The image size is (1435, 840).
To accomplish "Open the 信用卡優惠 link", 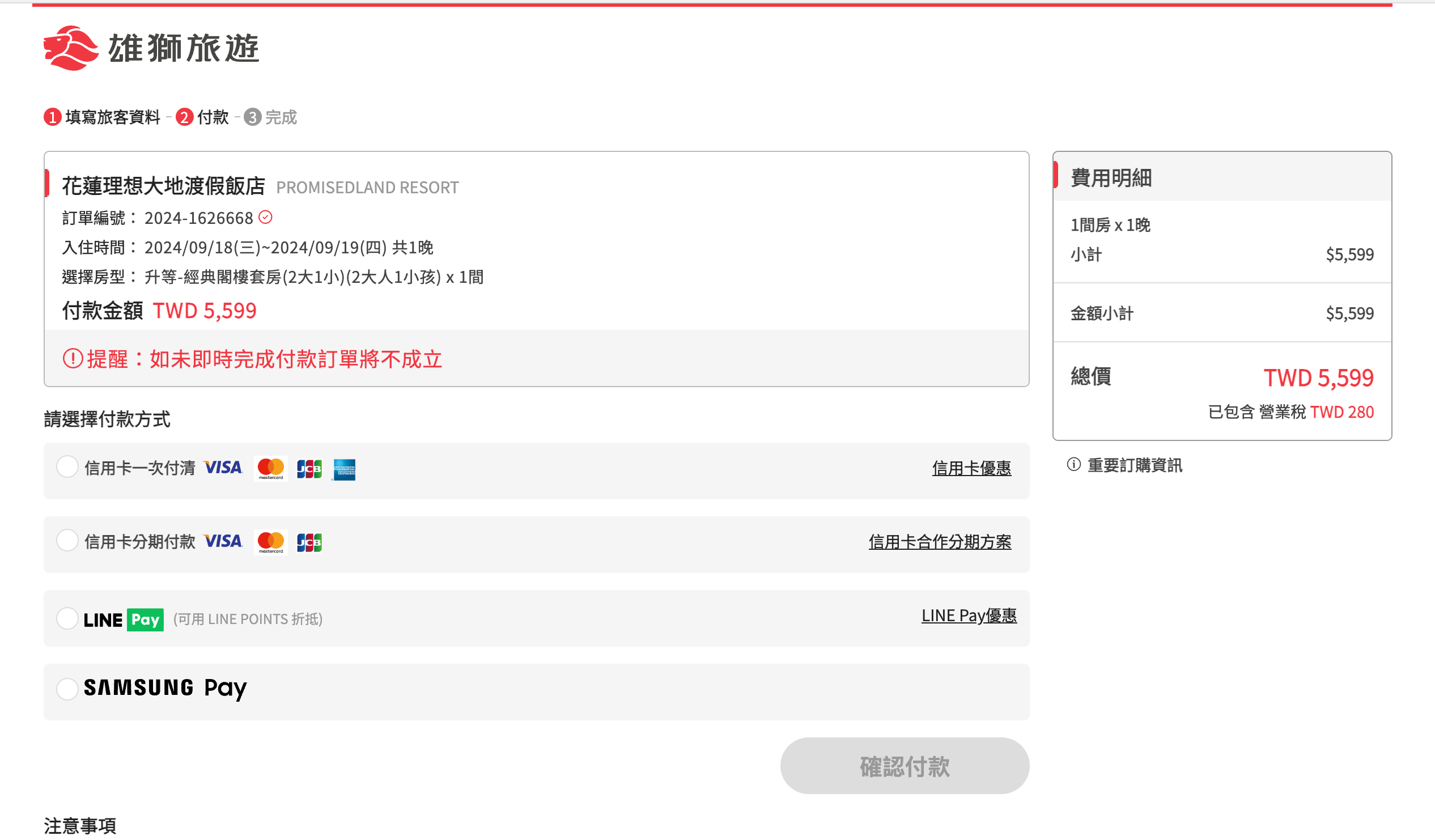I will pyautogui.click(x=971, y=468).
